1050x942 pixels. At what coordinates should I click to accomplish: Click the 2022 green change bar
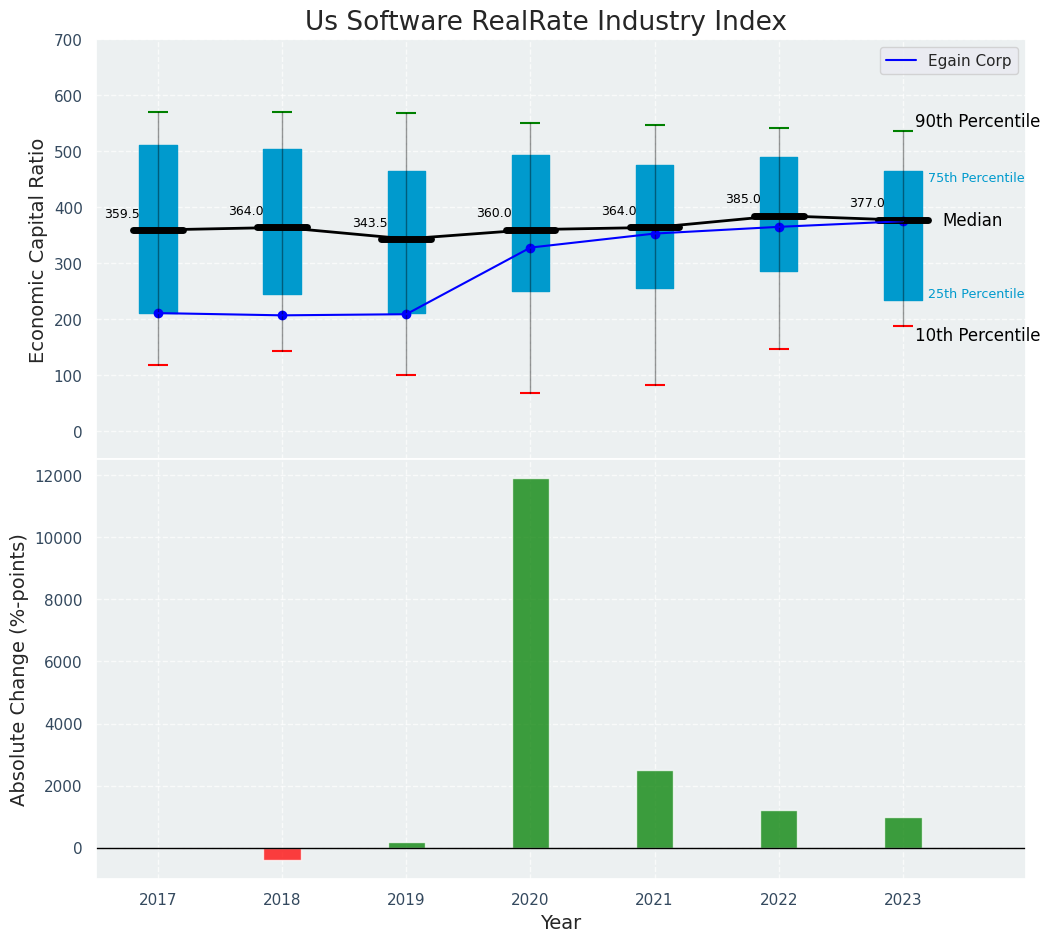coord(779,830)
